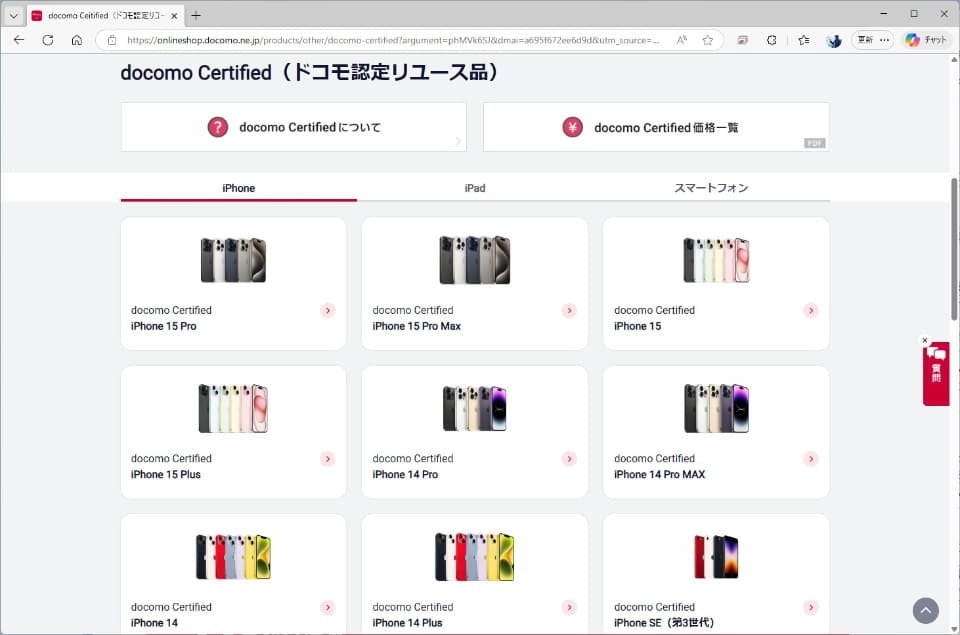This screenshot has width=960, height=635.
Task: Open the browser home page icon
Action: pyautogui.click(x=77, y=40)
